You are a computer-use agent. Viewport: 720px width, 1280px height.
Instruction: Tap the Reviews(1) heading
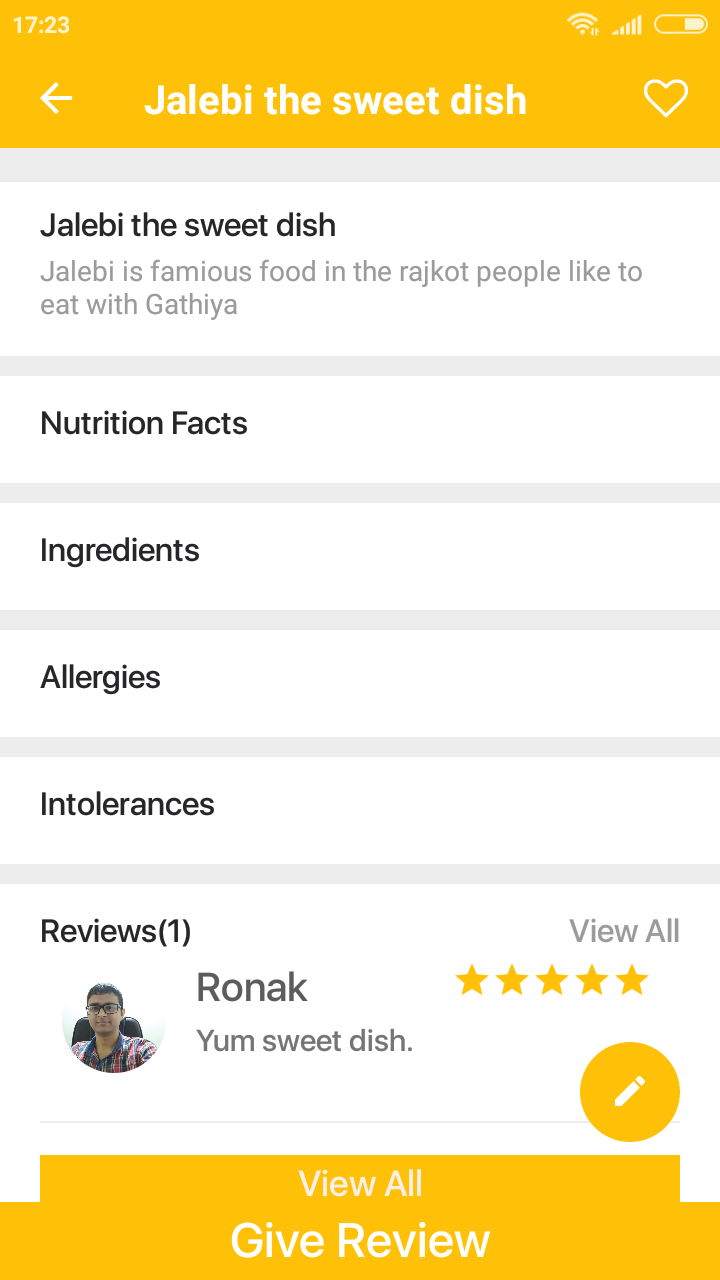click(115, 932)
